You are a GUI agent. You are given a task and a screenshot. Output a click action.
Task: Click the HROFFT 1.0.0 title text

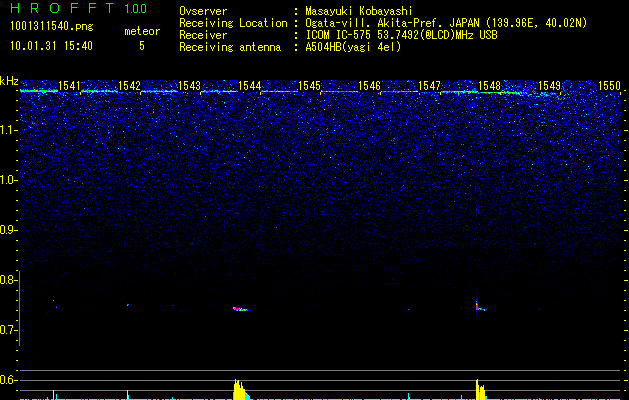(79, 8)
